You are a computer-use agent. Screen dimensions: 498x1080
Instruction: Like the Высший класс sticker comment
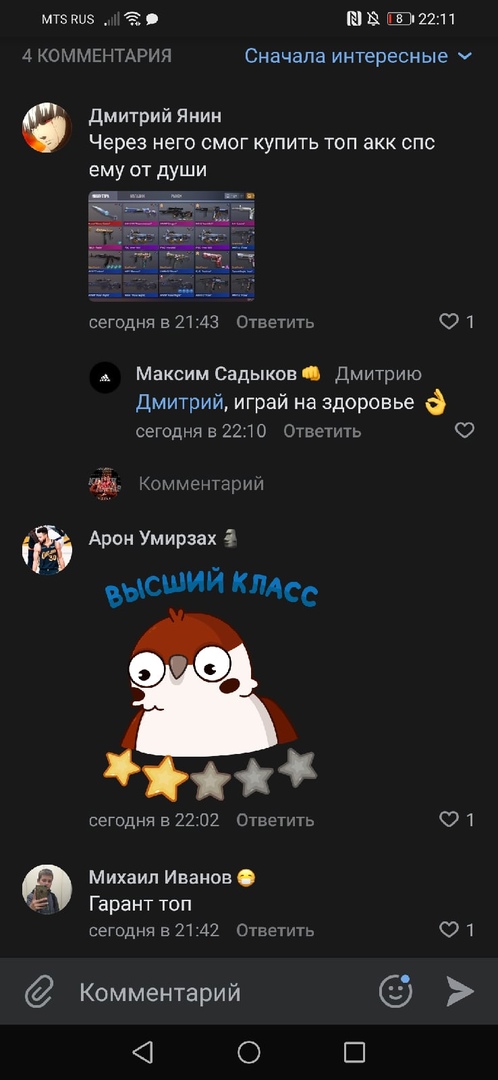point(457,820)
